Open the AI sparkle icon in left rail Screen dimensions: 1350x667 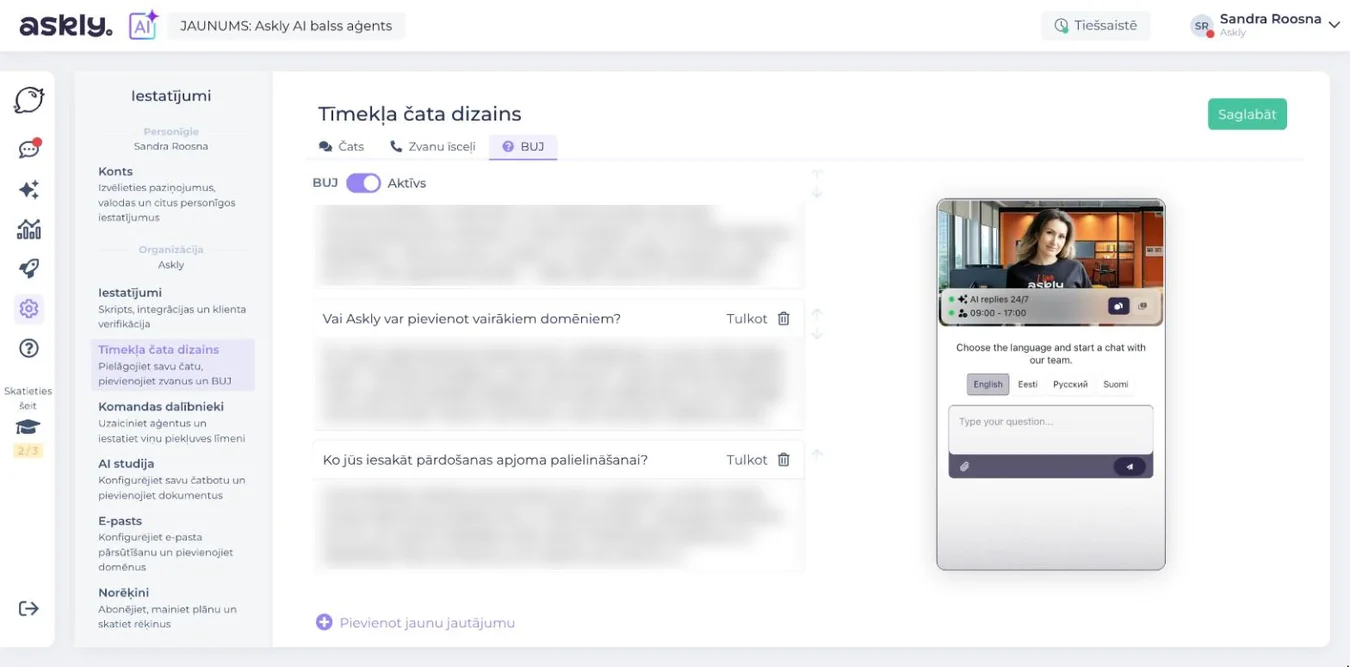click(x=29, y=189)
